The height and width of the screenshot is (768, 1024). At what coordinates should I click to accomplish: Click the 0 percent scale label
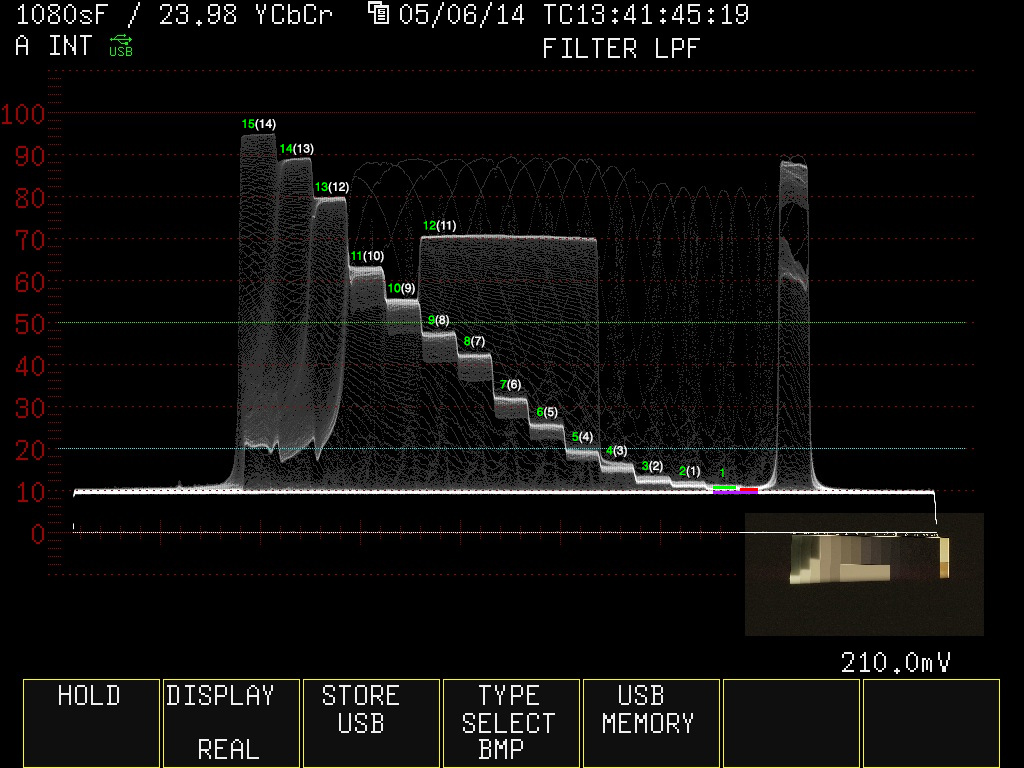[x=38, y=534]
